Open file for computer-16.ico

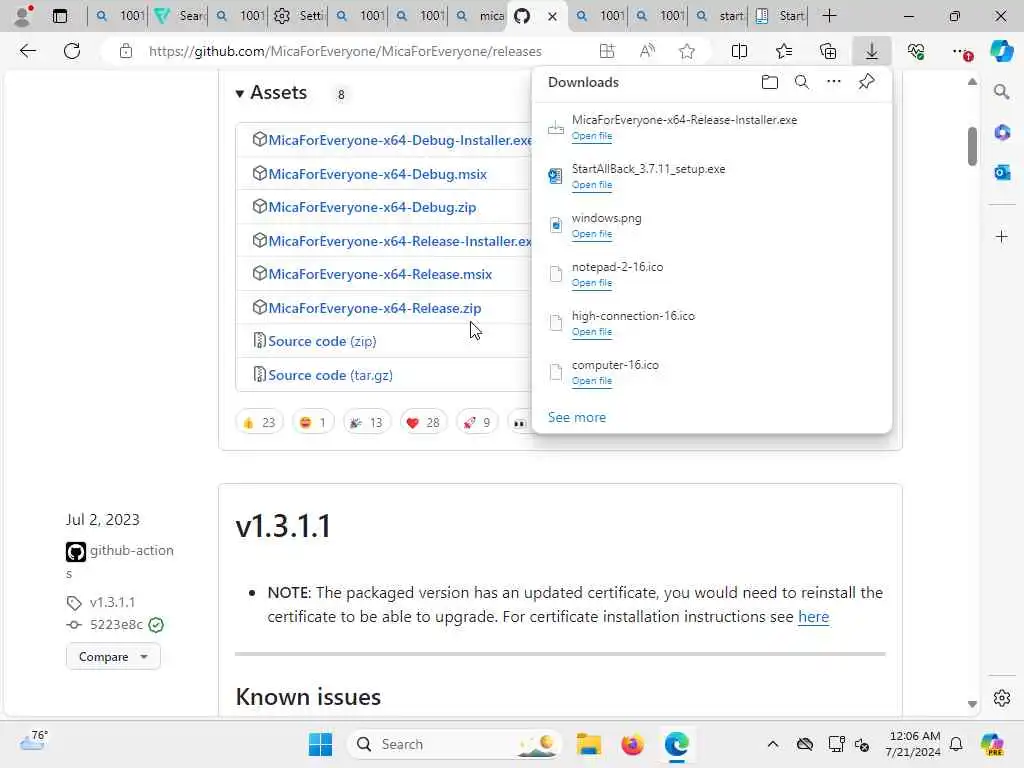592,381
